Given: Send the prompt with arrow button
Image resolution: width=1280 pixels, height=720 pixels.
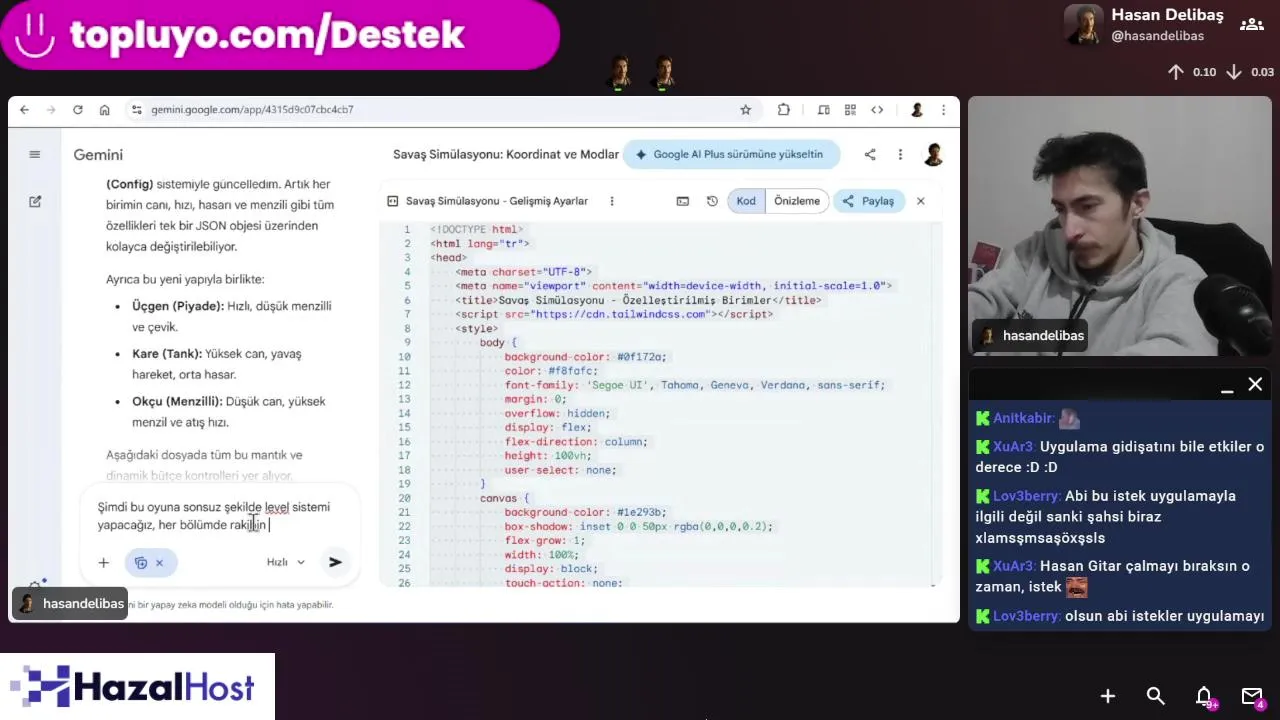Looking at the screenshot, I should 335,562.
